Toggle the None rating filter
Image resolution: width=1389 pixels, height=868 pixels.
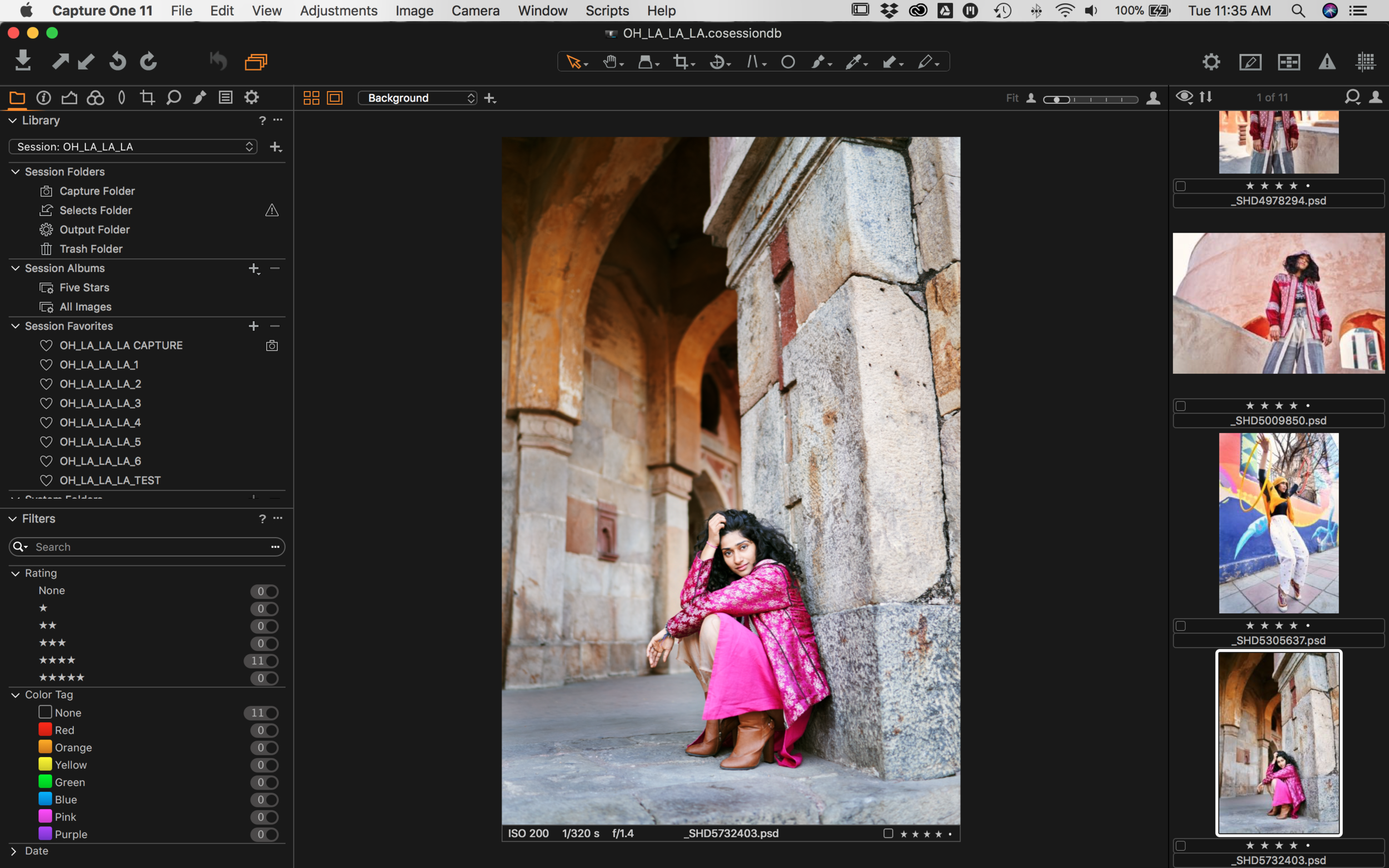(x=264, y=591)
